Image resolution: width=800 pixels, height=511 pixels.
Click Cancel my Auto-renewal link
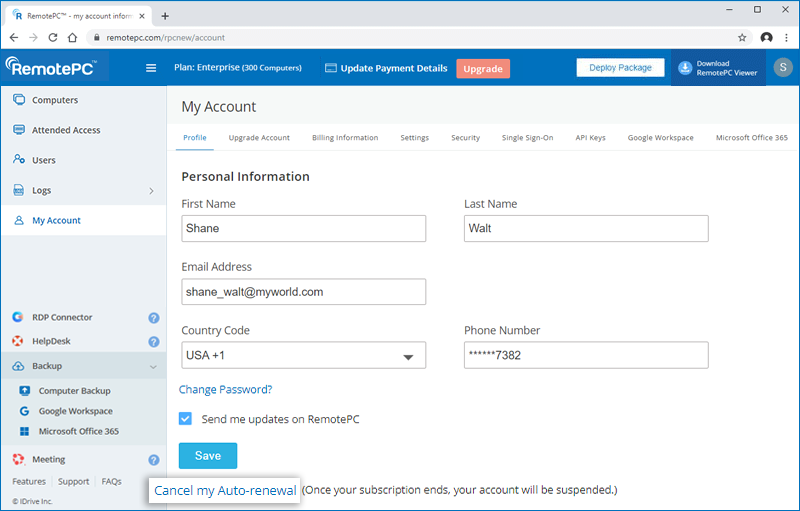[x=225, y=491]
